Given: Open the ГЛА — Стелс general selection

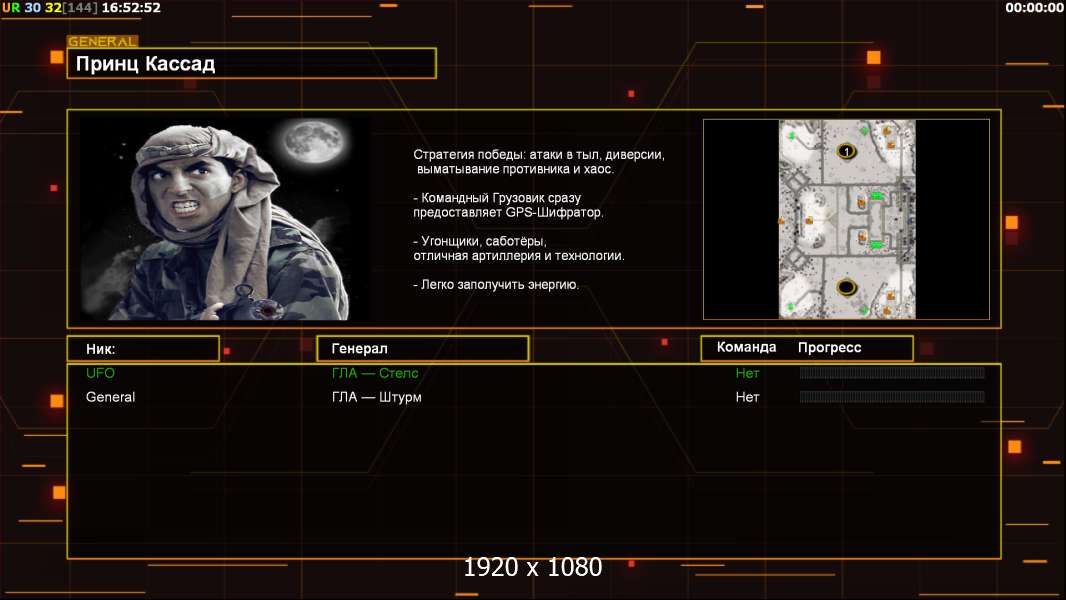Looking at the screenshot, I should [375, 373].
